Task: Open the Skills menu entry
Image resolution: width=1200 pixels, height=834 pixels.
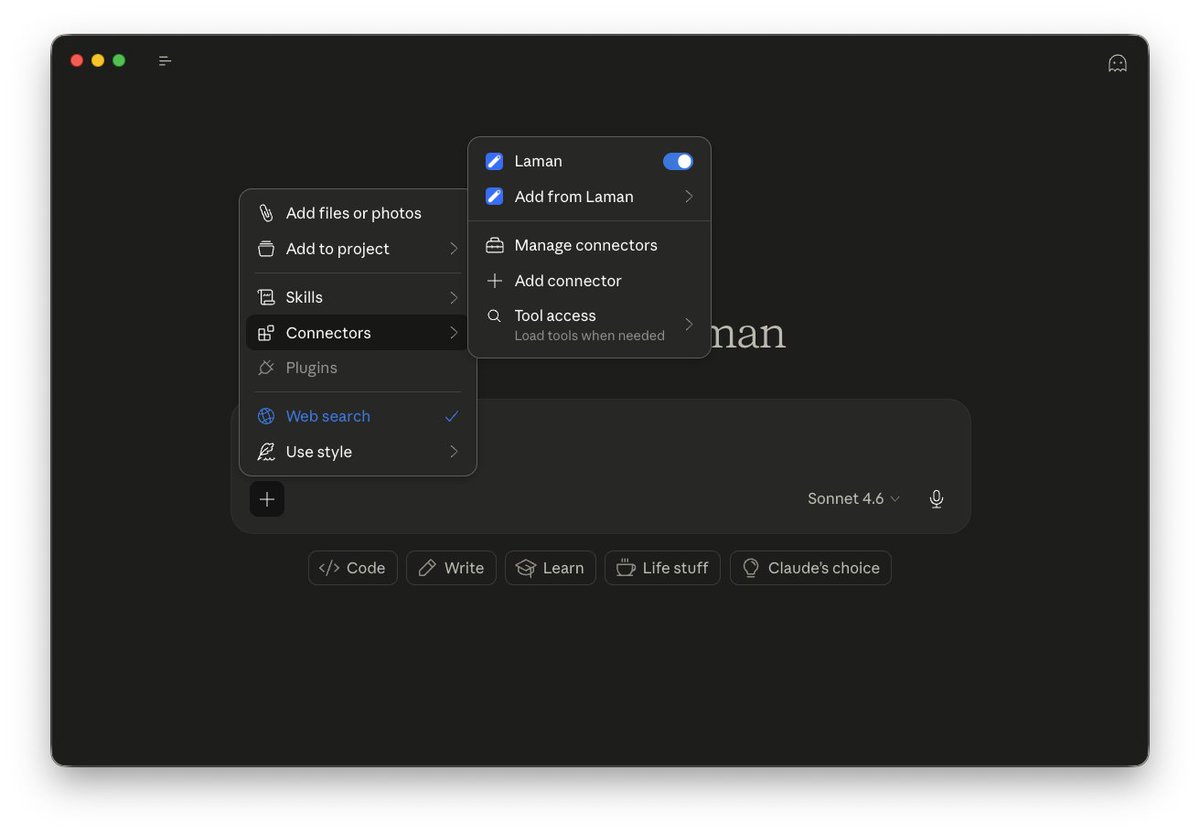Action: (x=358, y=297)
